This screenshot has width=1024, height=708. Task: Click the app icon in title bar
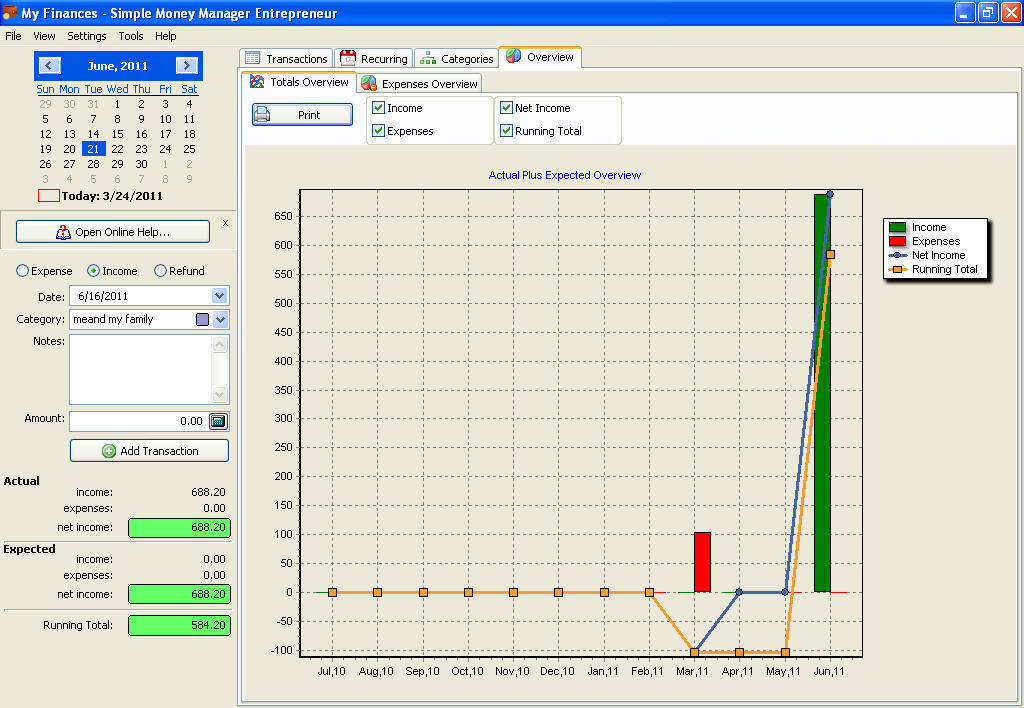pyautogui.click(x=9, y=12)
